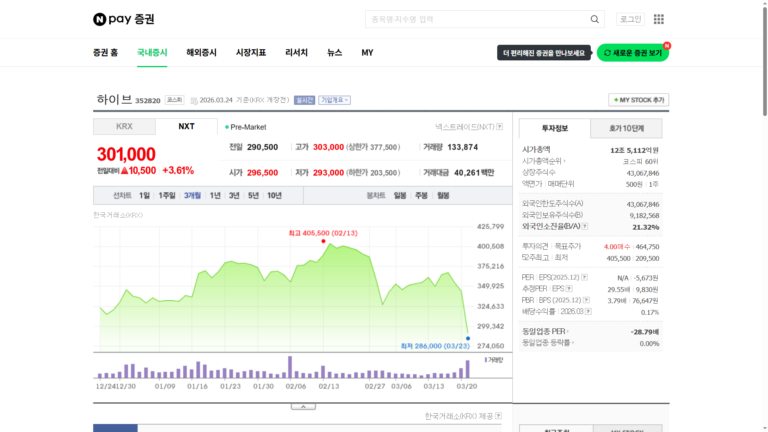Screen dimensions: 768x432
Task: Open 시장지표 menu
Action: tap(251, 52)
